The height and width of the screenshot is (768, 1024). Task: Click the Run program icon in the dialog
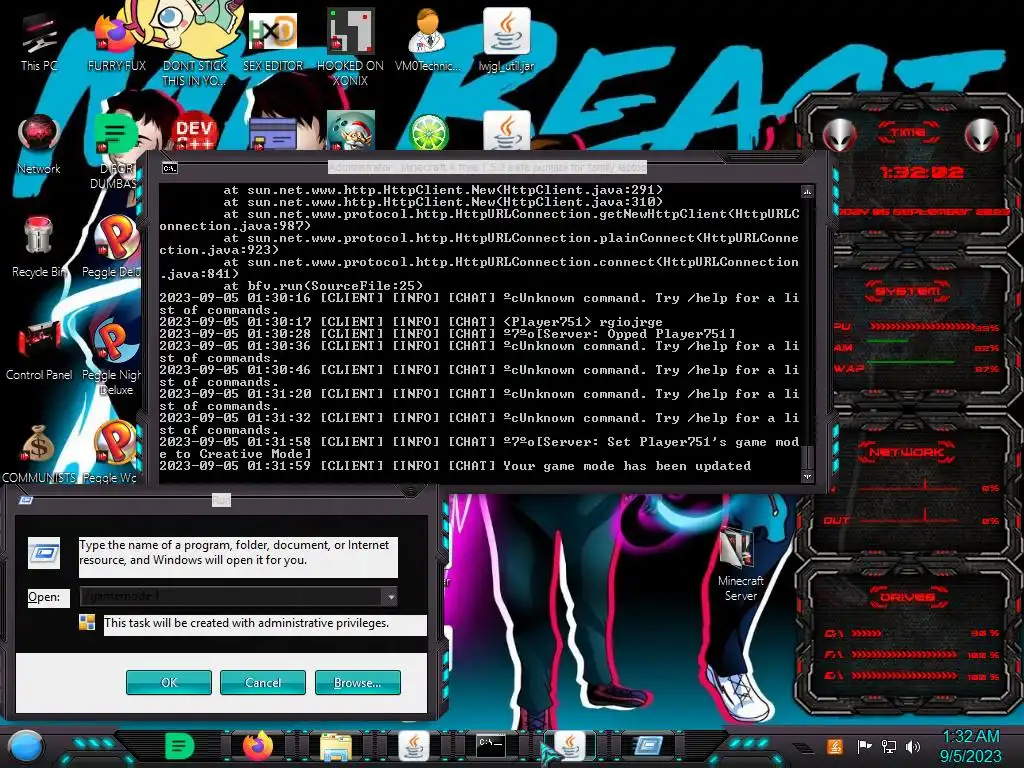click(44, 552)
